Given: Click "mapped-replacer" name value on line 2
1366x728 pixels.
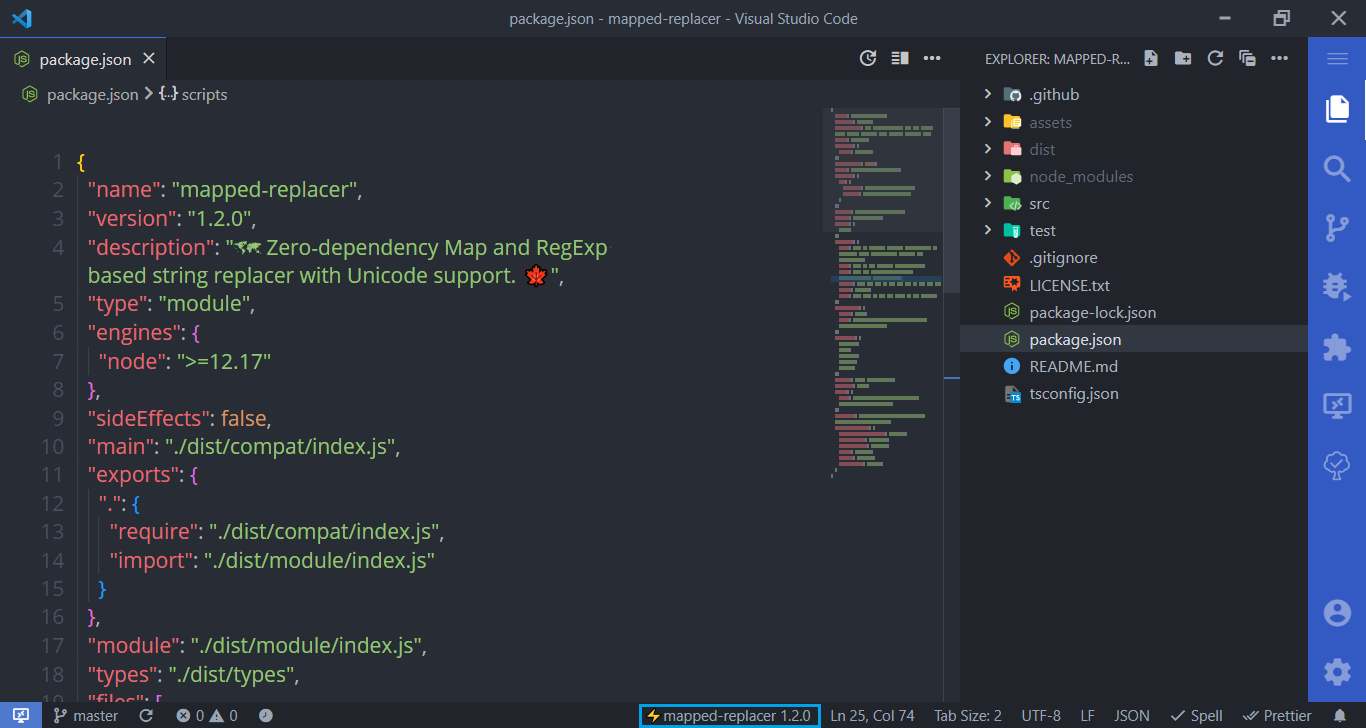Looking at the screenshot, I should [265, 190].
